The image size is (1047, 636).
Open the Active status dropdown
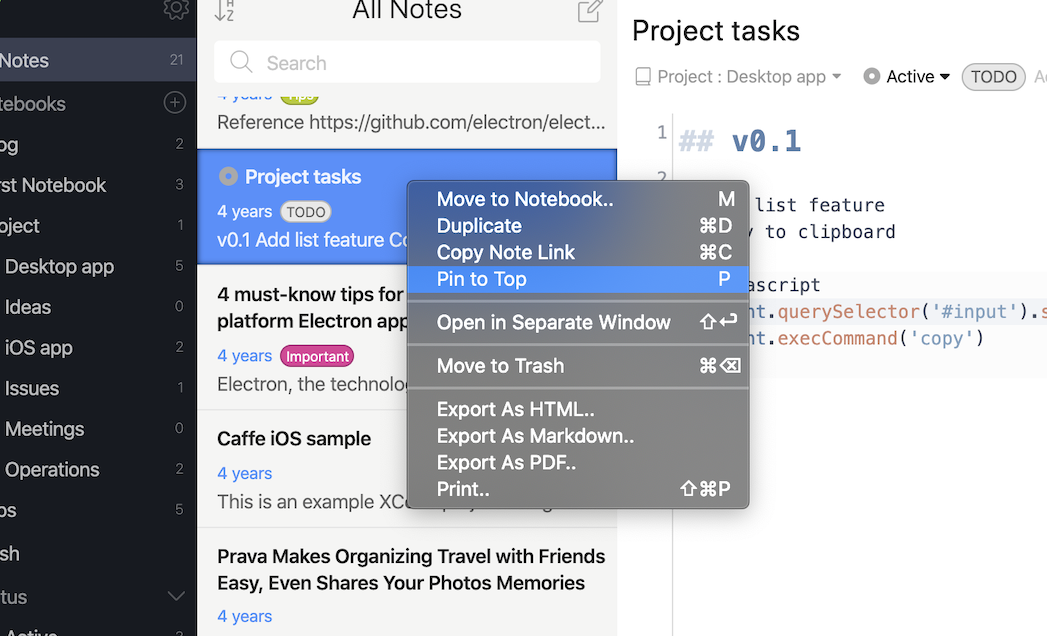(x=943, y=77)
